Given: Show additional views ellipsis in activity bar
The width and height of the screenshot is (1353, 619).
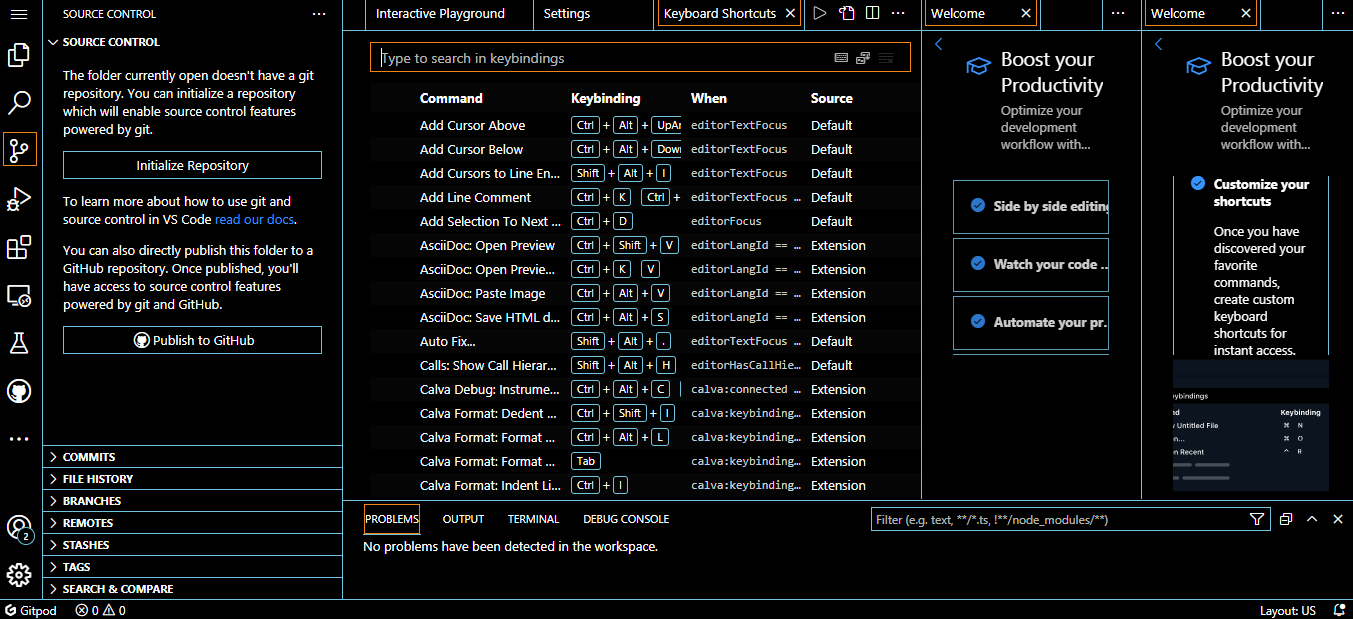Looking at the screenshot, I should [x=19, y=438].
